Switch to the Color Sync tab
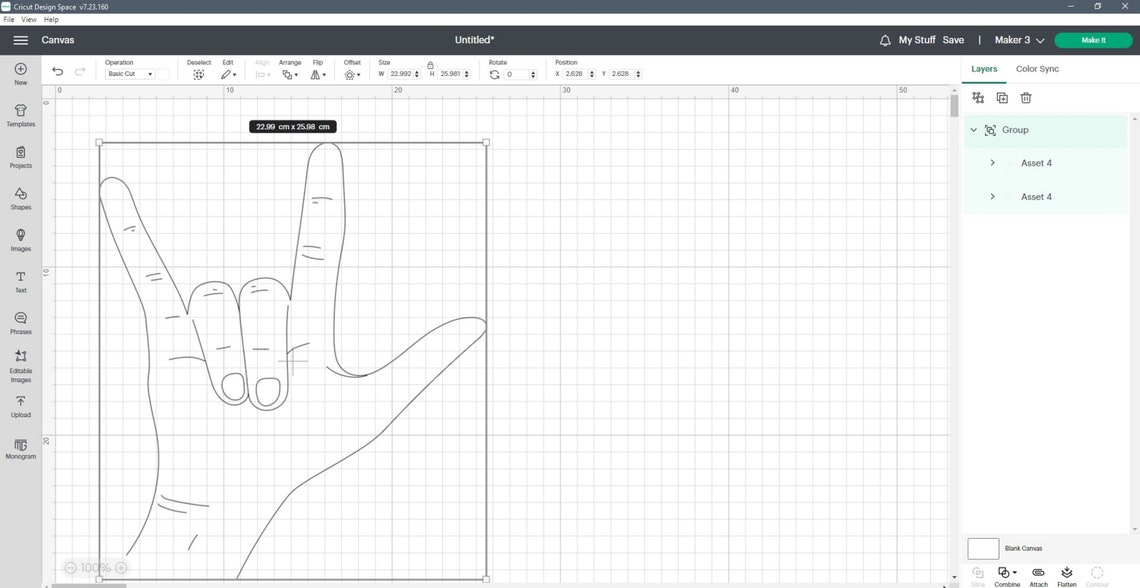 coord(1037,68)
